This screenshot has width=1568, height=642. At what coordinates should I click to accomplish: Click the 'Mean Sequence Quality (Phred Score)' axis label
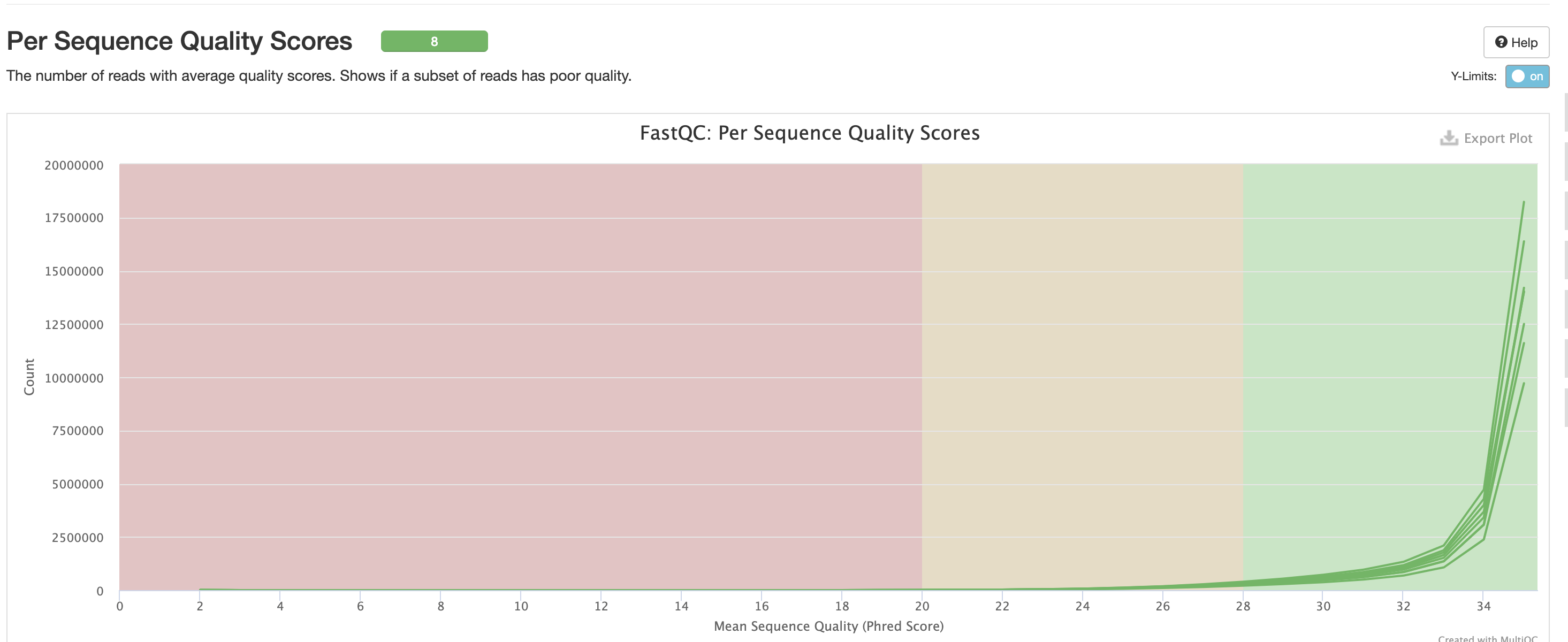(x=828, y=625)
